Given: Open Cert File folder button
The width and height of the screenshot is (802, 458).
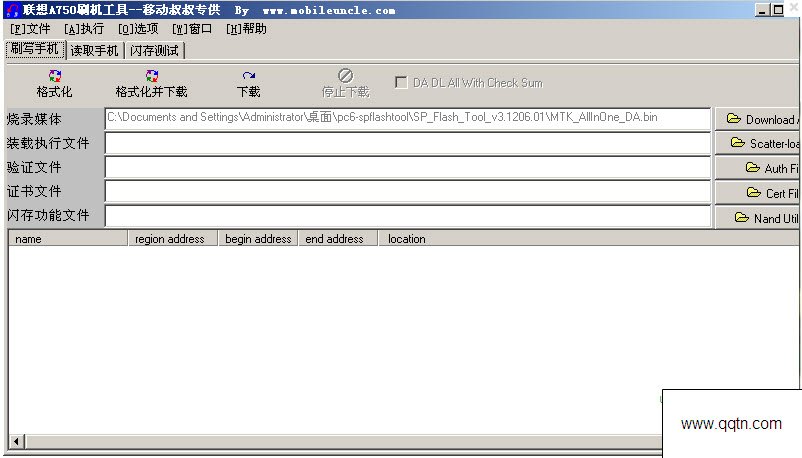Looking at the screenshot, I should (758, 193).
